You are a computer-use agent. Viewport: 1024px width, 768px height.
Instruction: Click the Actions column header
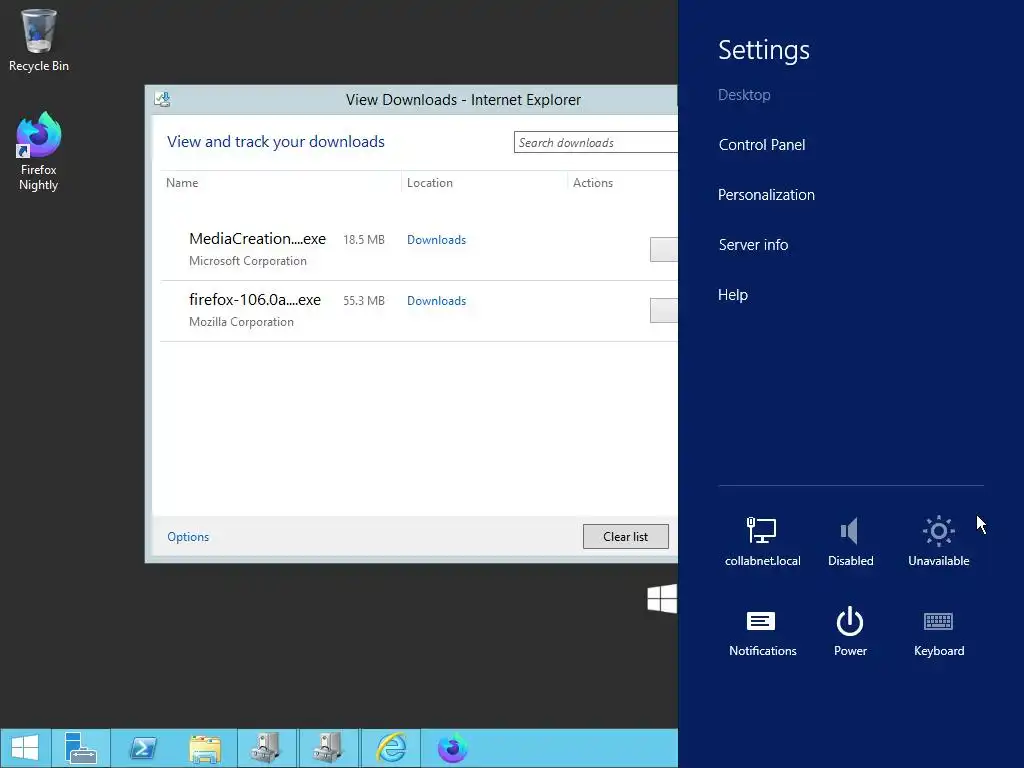tap(593, 183)
